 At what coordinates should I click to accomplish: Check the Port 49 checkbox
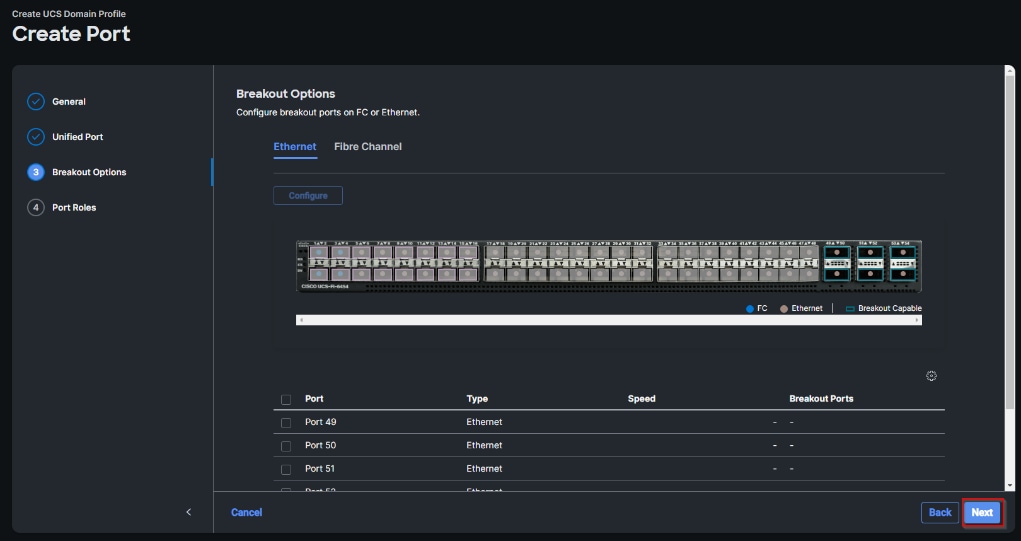coord(286,423)
